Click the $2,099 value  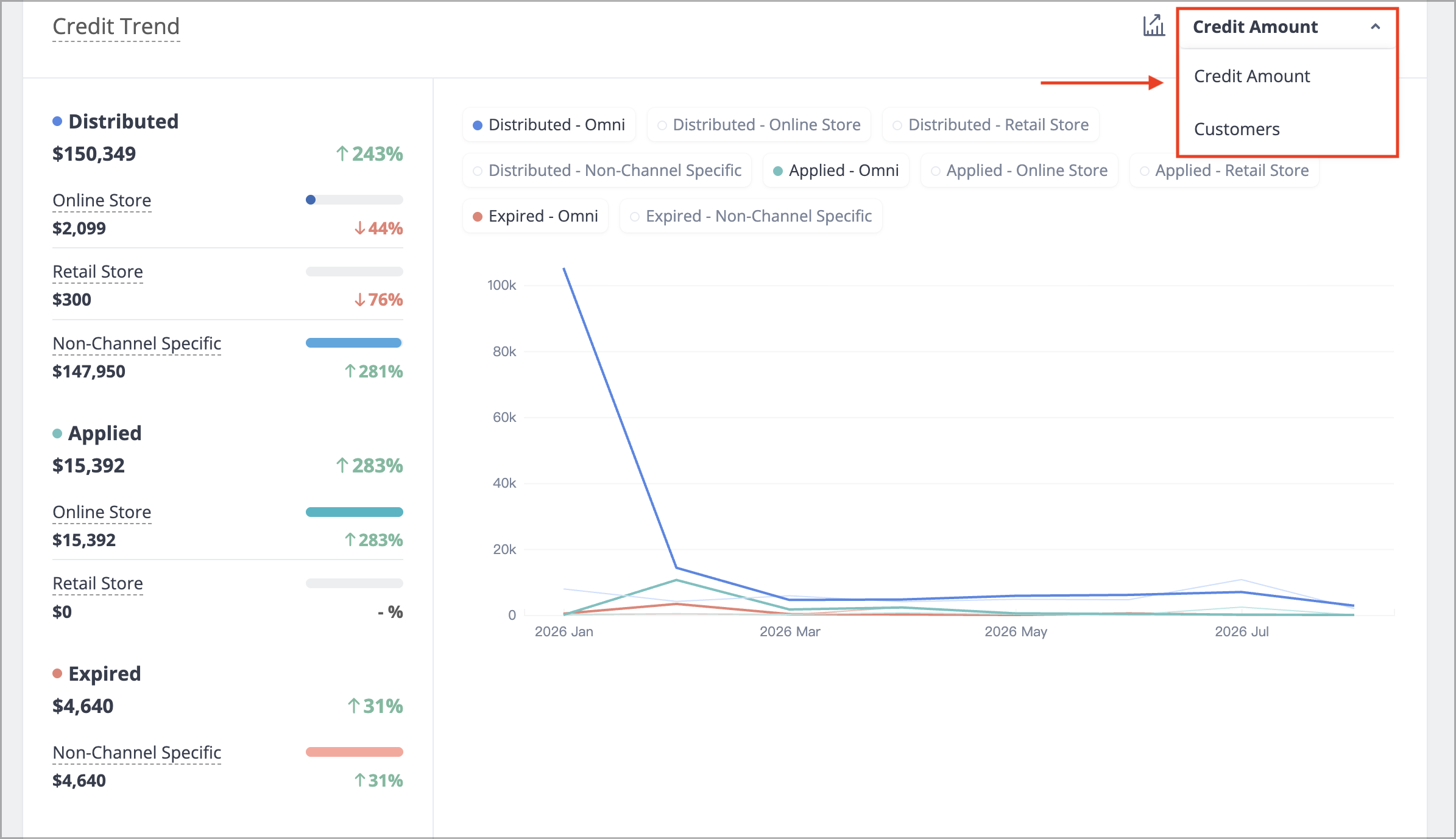[79, 228]
